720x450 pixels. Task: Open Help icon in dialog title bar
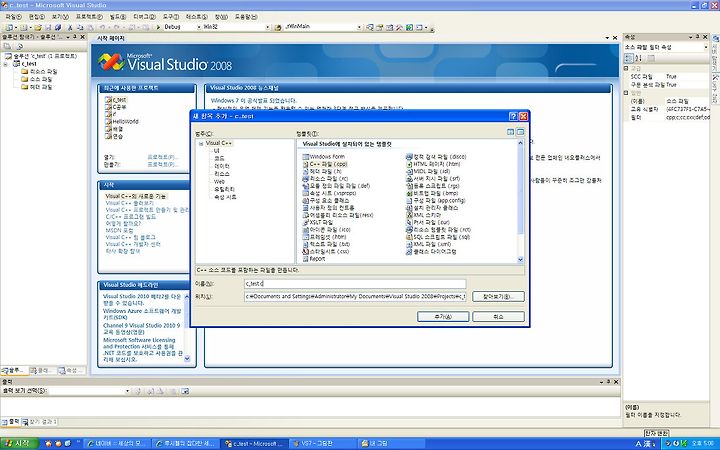[513, 117]
